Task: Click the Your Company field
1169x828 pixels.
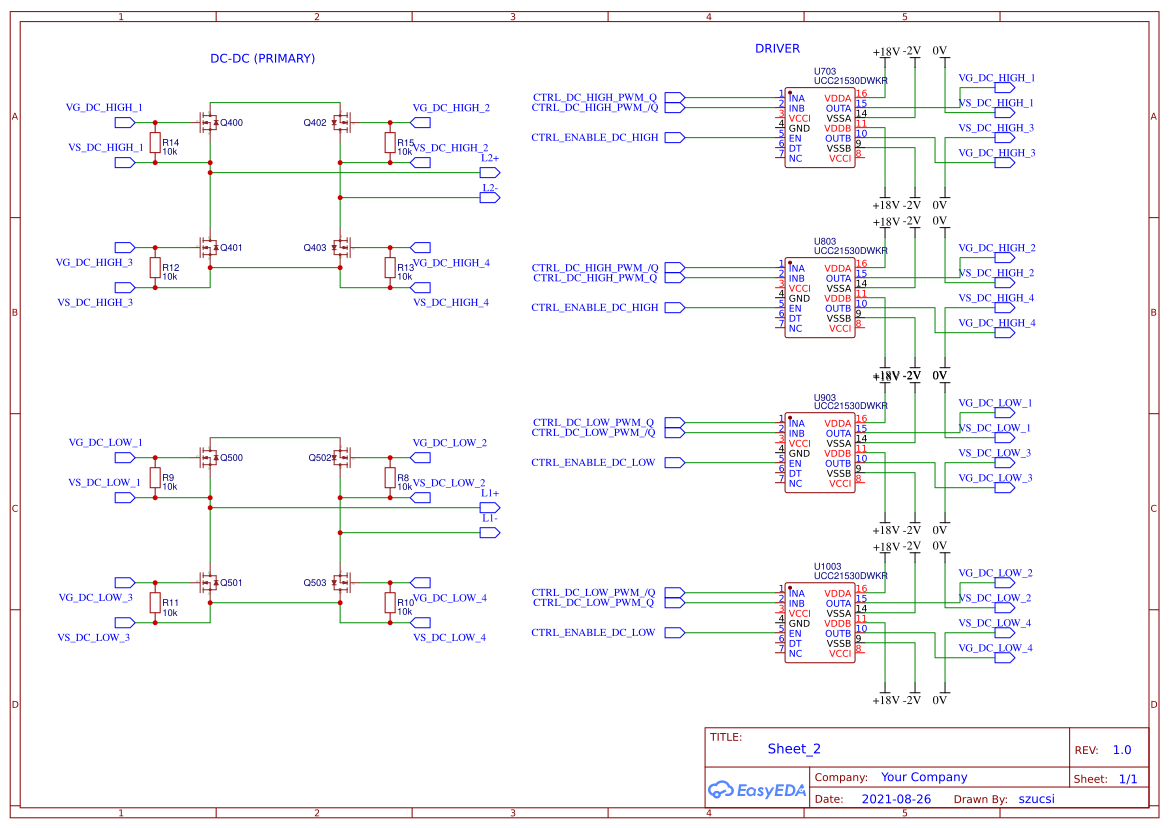Action: 924,777
